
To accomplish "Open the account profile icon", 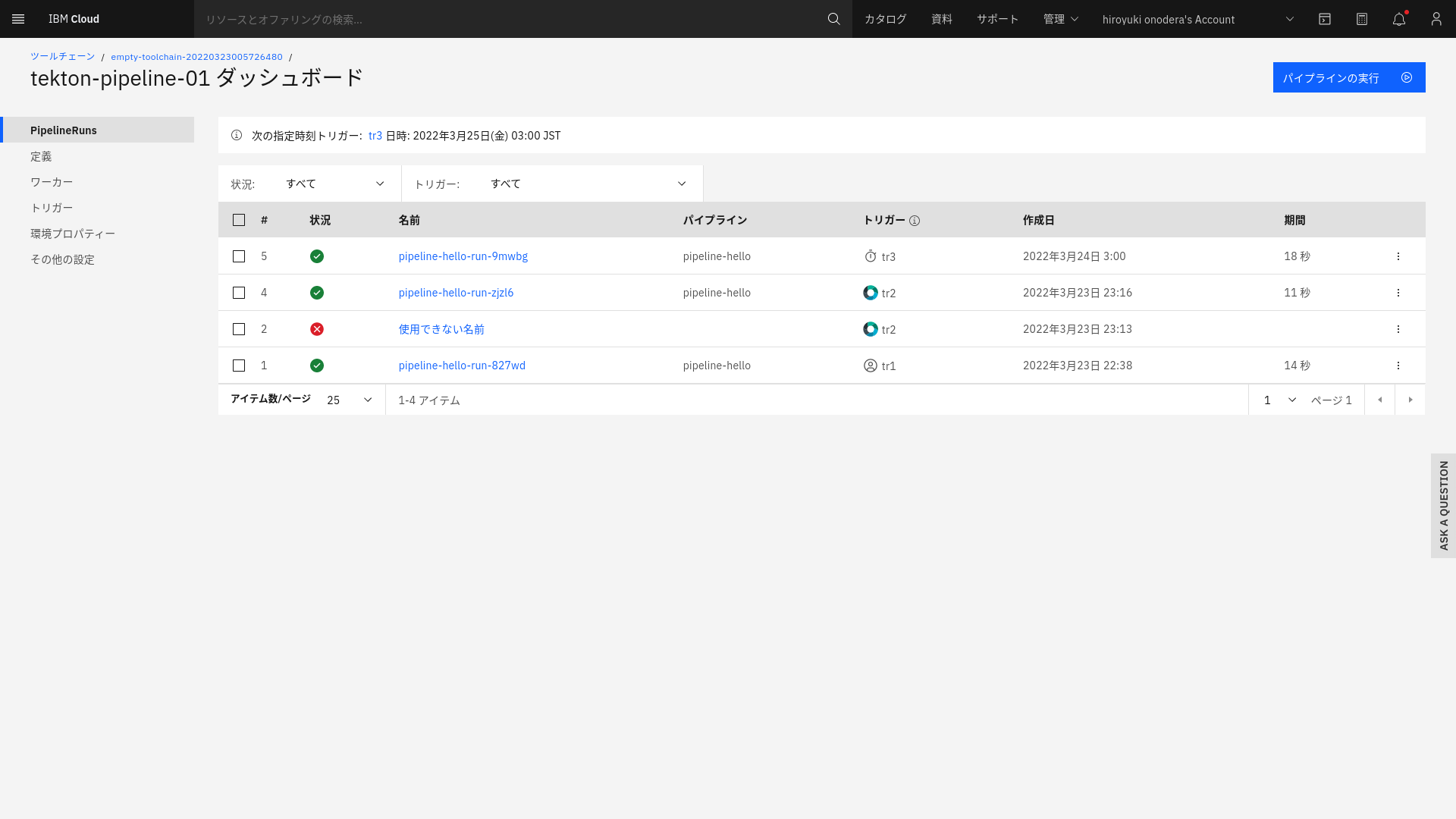I will (x=1436, y=19).
